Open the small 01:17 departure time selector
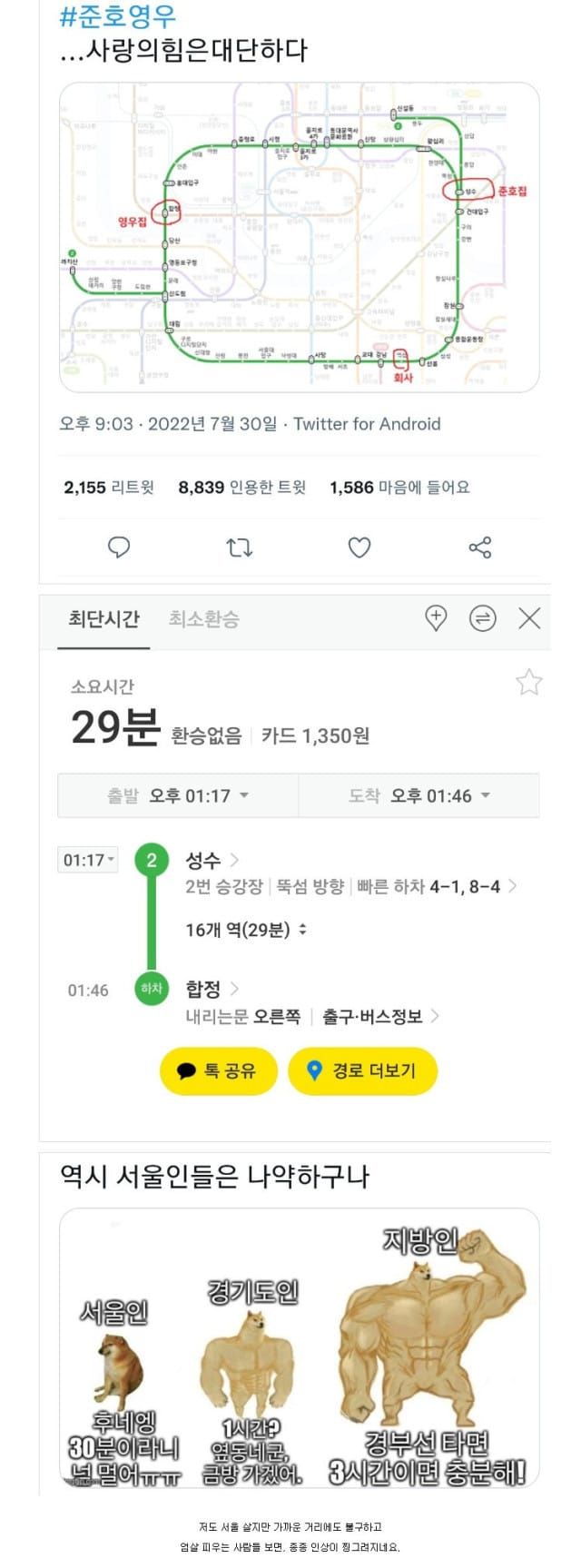 pos(88,860)
